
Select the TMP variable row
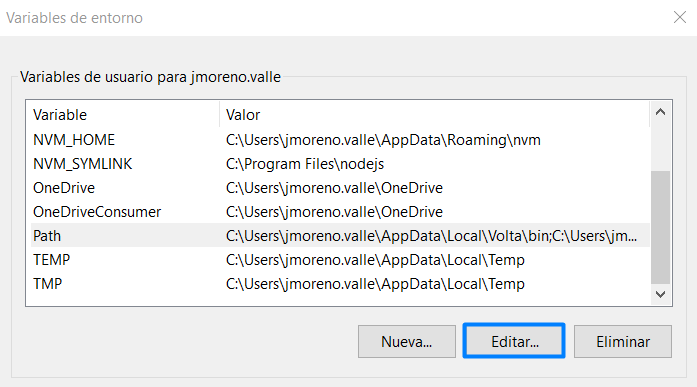pyautogui.click(x=340, y=283)
